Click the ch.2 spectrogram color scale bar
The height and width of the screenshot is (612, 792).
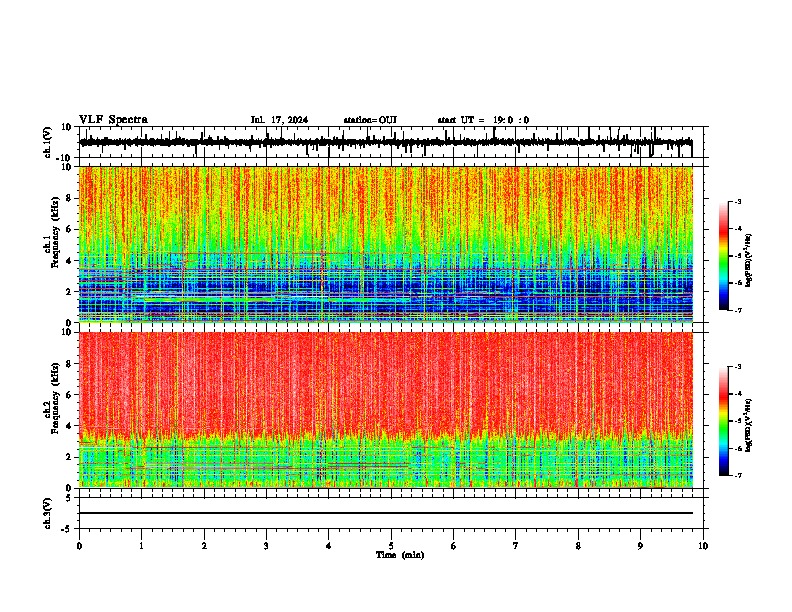pyautogui.click(x=724, y=421)
